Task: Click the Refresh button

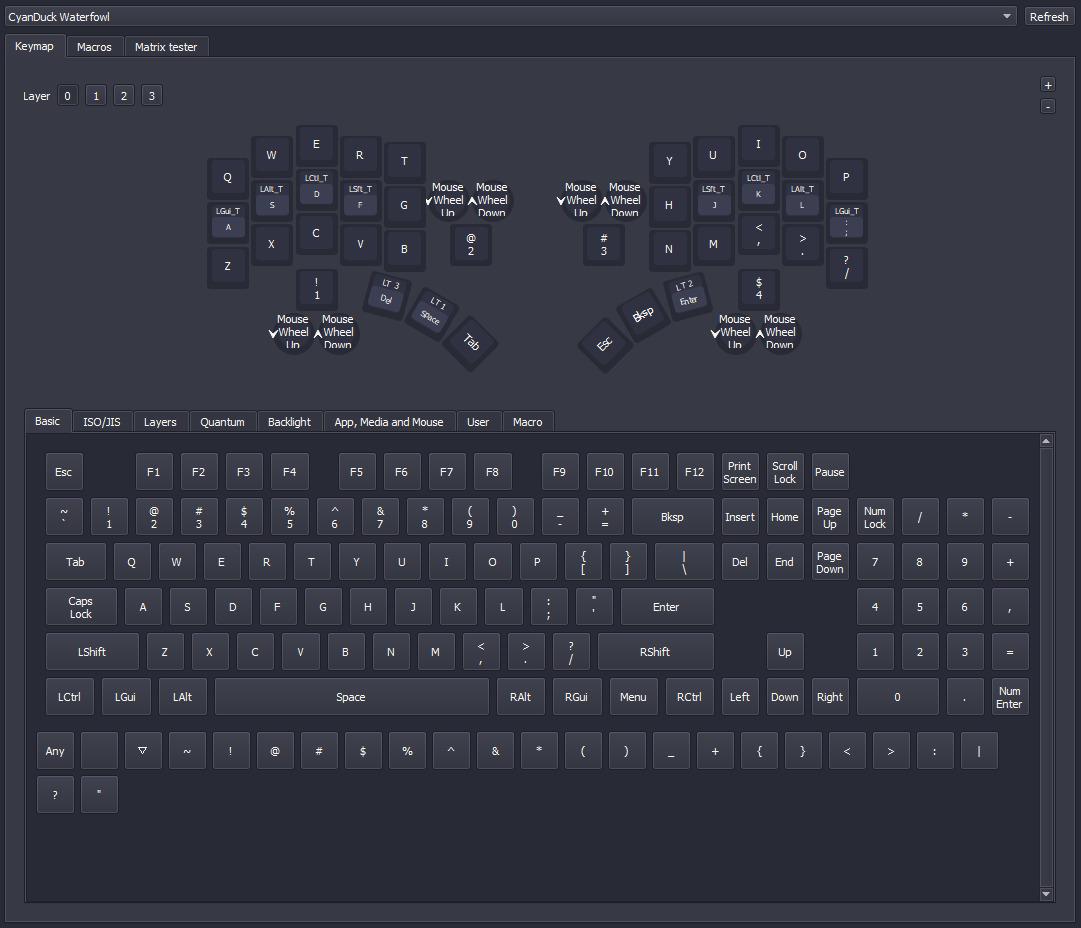Action: 1048,17
